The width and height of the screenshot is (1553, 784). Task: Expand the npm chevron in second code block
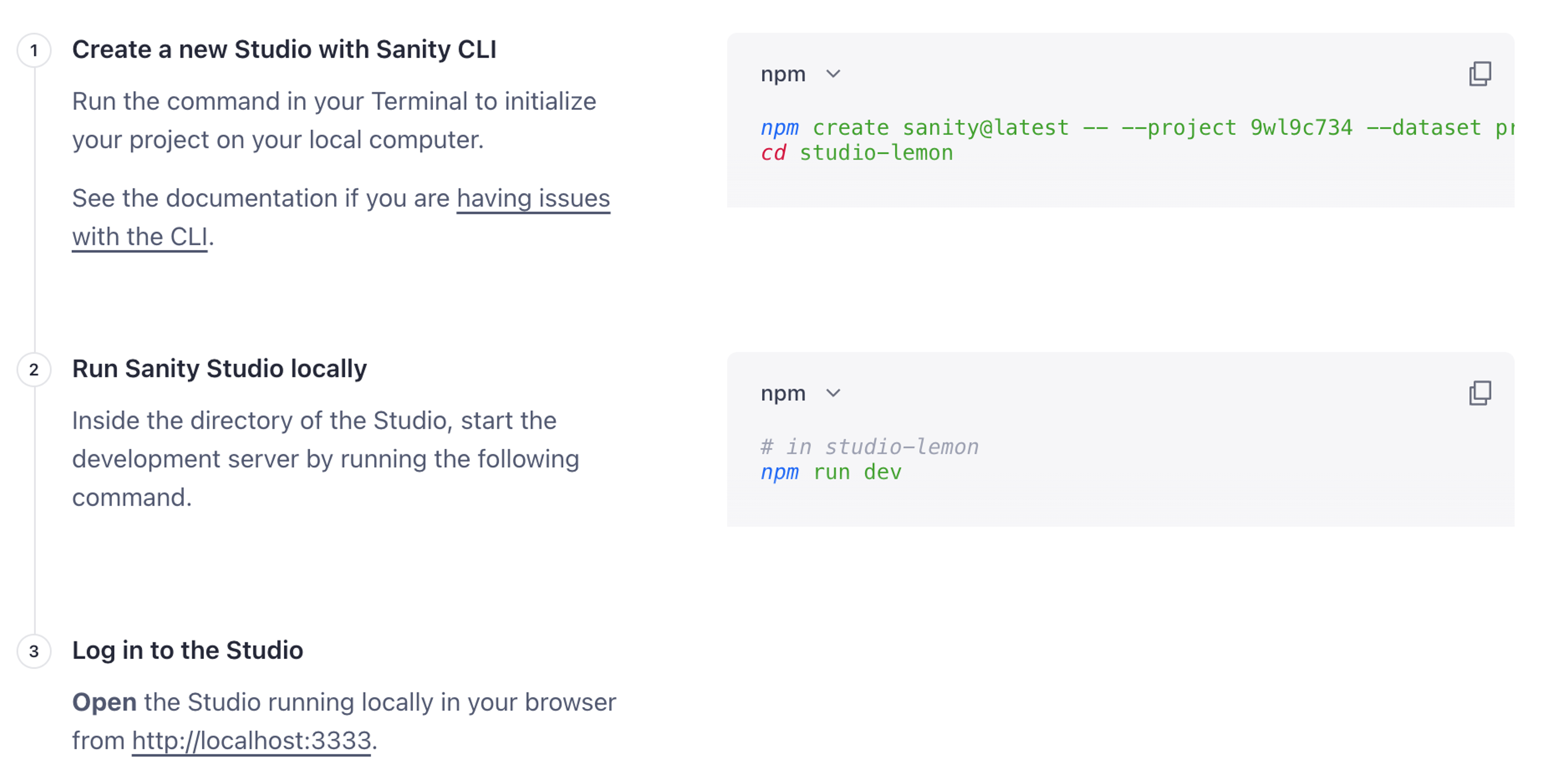tap(833, 393)
